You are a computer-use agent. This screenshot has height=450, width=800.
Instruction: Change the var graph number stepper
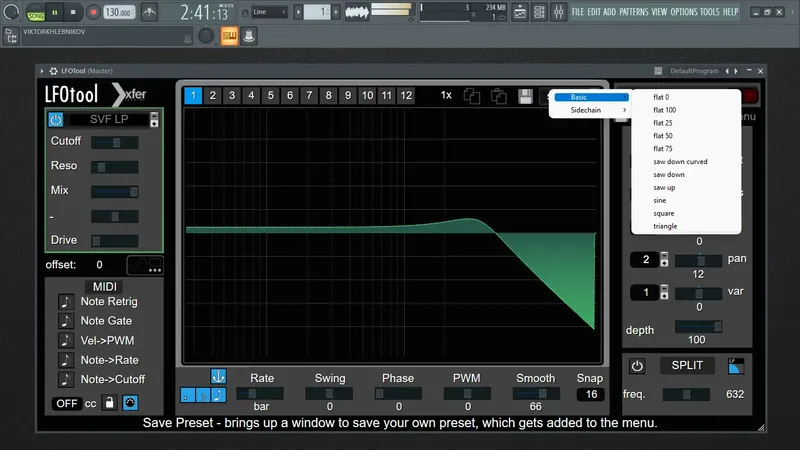[x=664, y=292]
